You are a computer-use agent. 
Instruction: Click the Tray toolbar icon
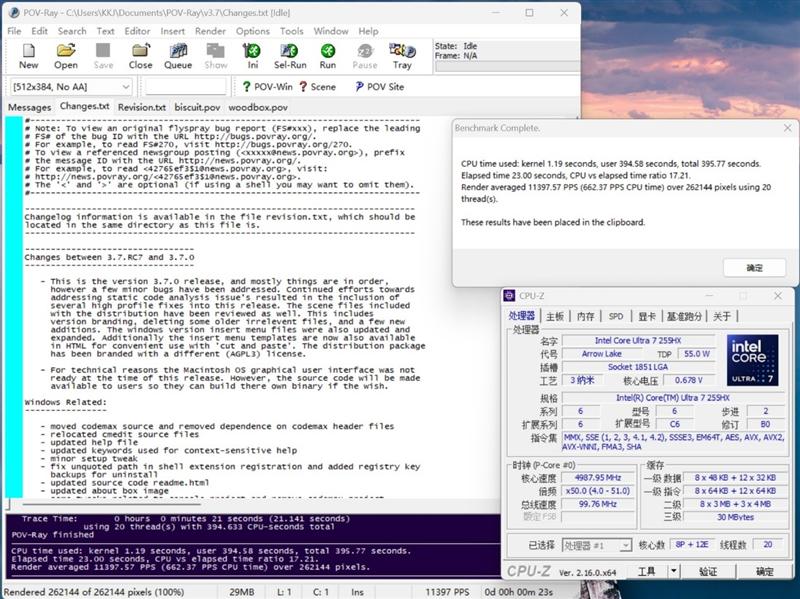[x=402, y=54]
